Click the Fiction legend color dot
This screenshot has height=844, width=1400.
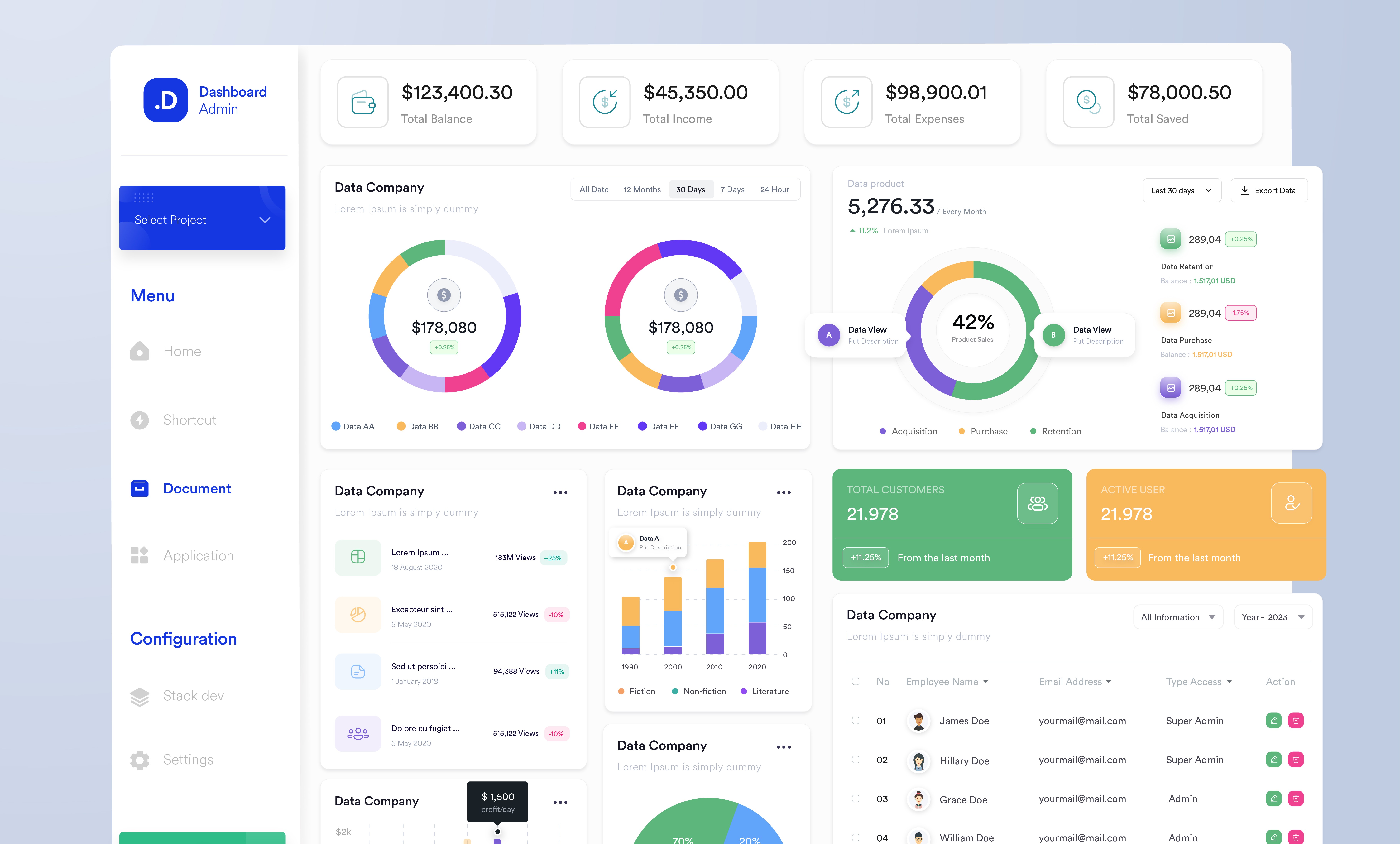pos(621,692)
